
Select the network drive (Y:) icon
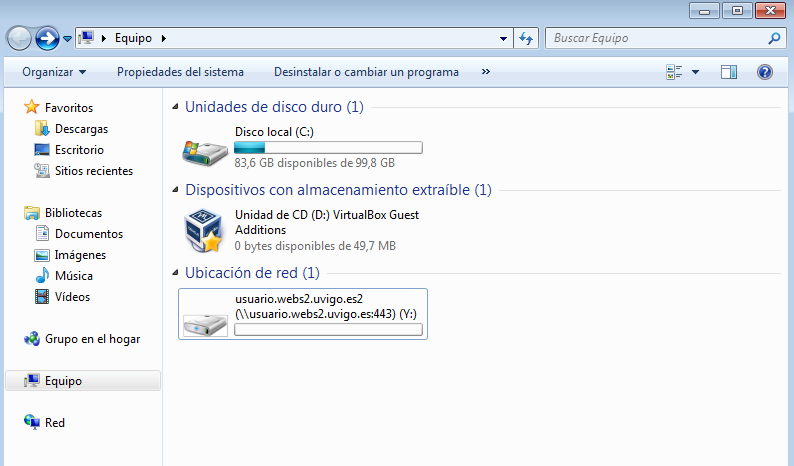coord(204,319)
